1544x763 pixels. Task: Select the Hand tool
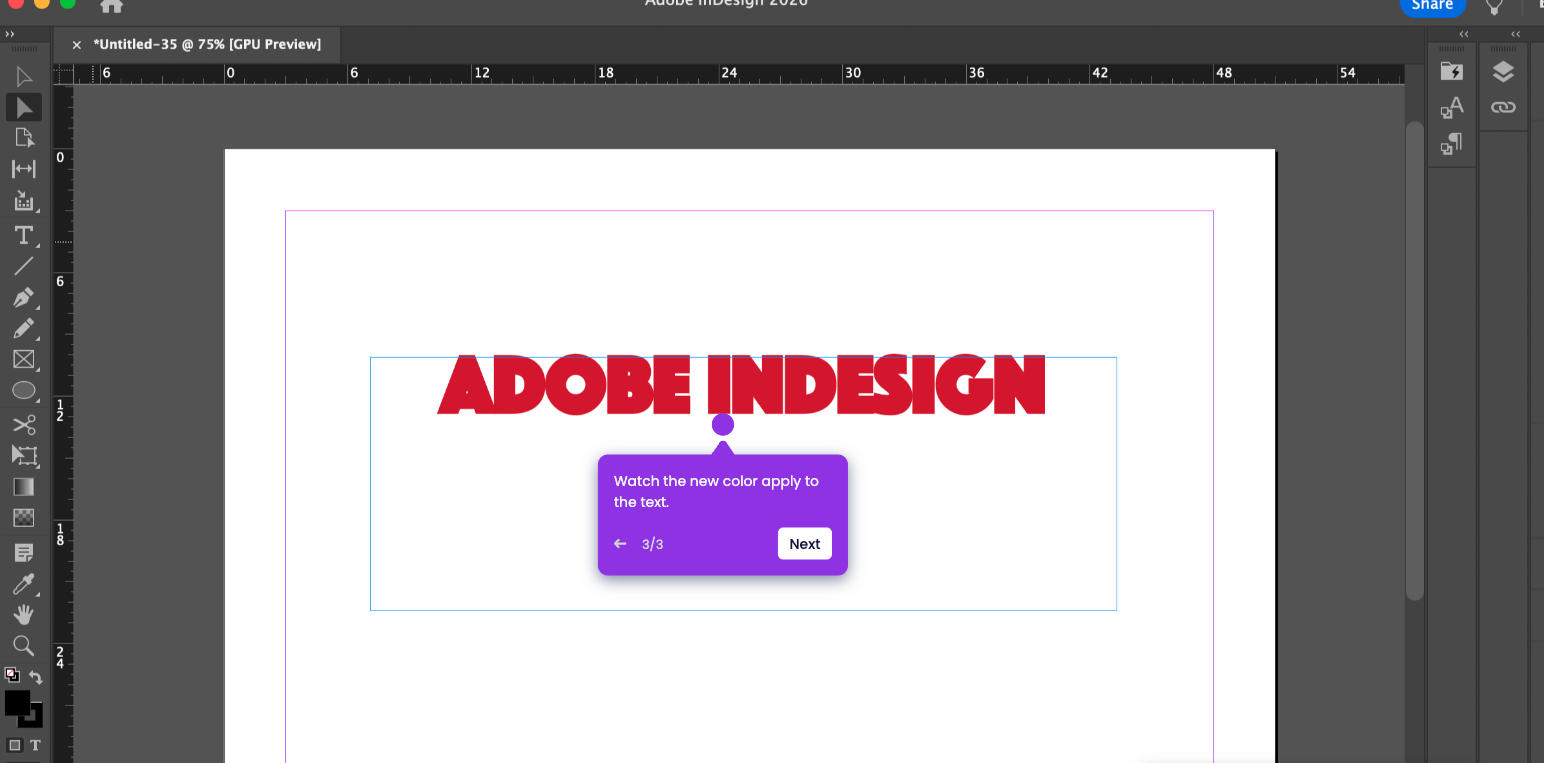24,614
